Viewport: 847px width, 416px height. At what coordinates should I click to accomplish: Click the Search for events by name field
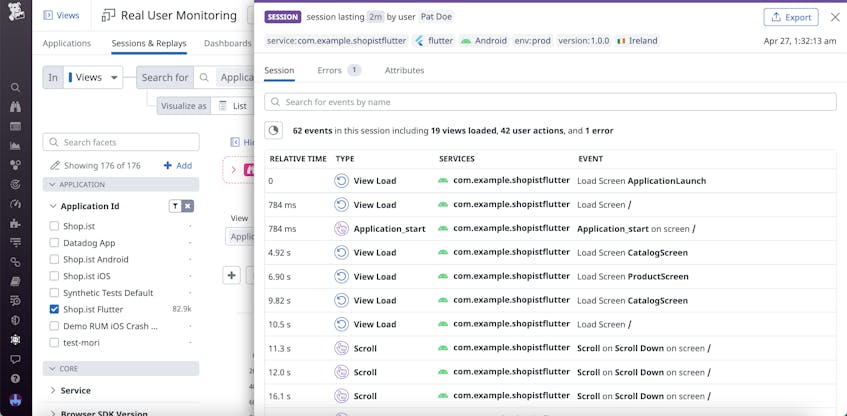550,102
